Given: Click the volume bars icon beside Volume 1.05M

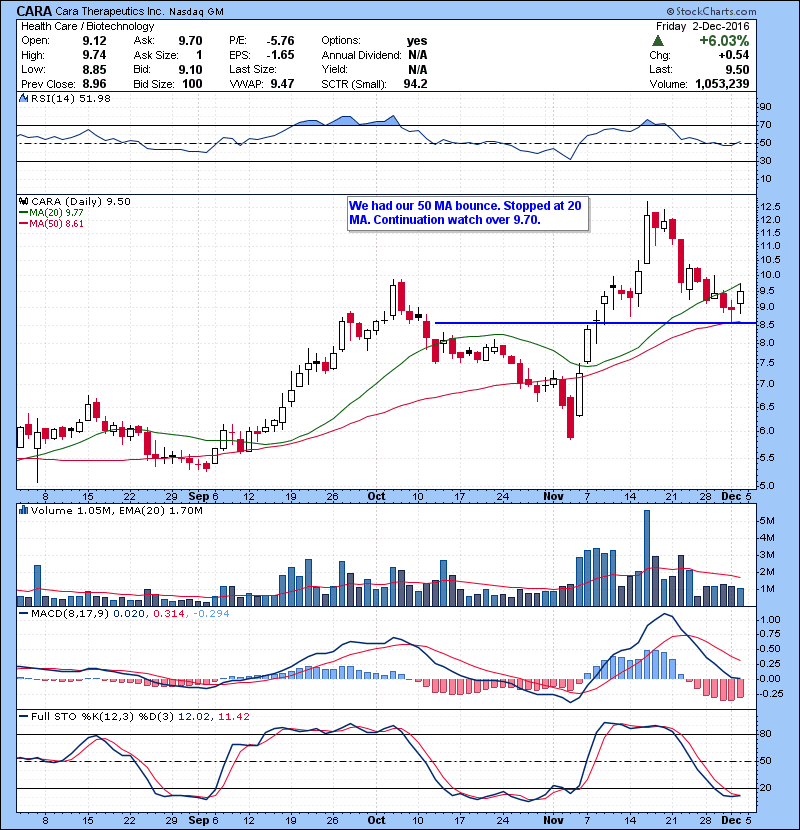Looking at the screenshot, I should point(23,511).
